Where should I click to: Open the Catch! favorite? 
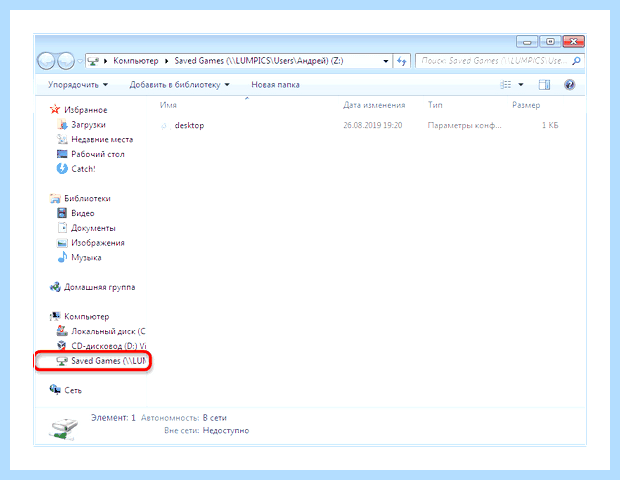click(x=83, y=169)
